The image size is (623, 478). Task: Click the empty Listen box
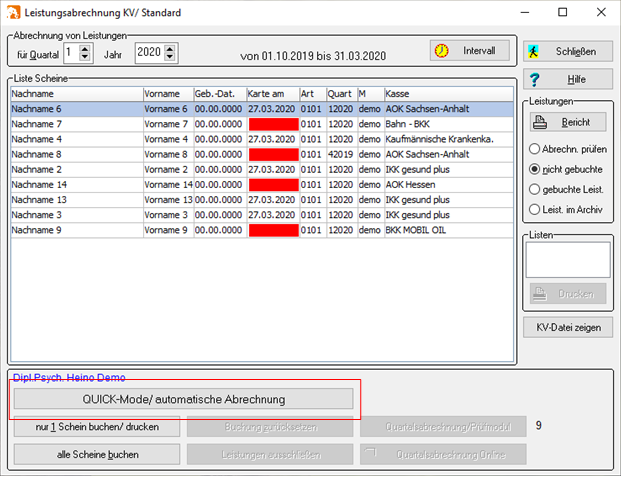coord(568,260)
